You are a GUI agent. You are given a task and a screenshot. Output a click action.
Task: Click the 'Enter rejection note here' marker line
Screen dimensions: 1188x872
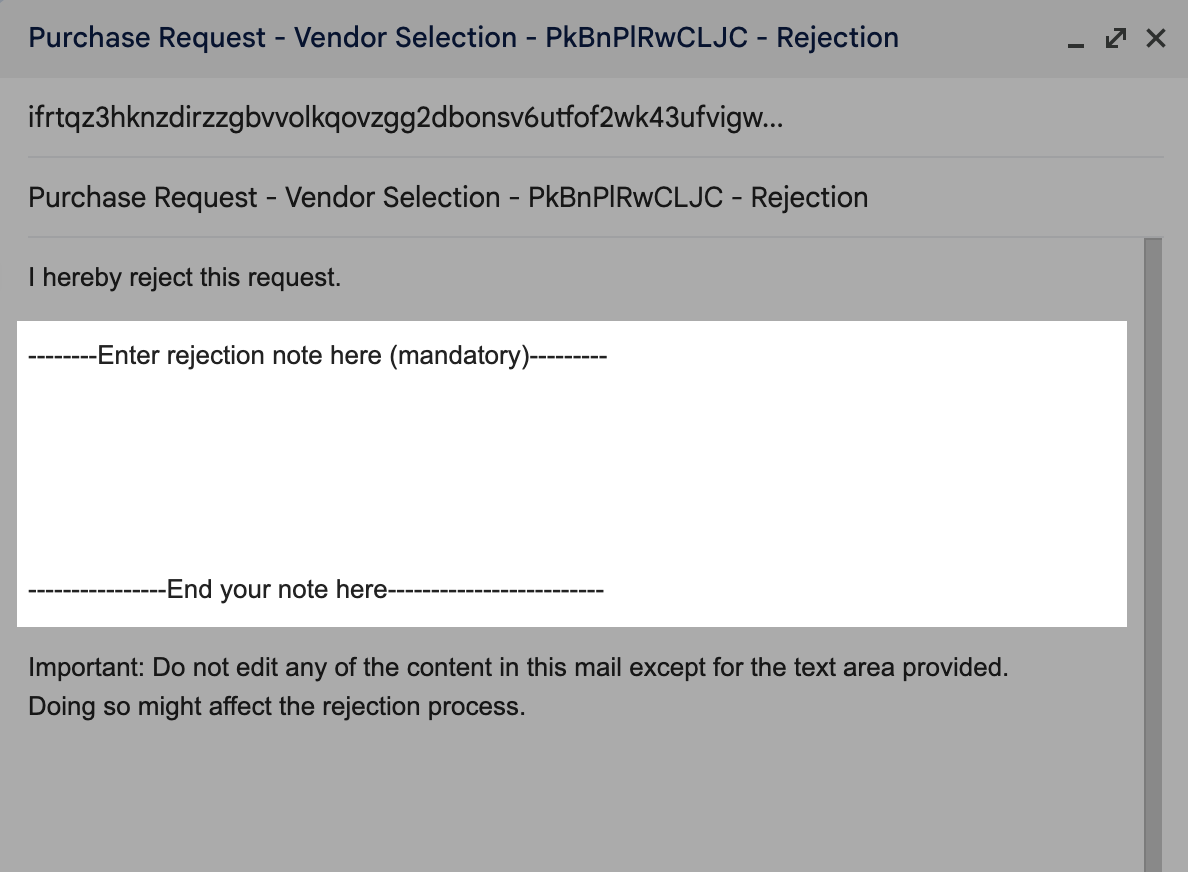(317, 355)
